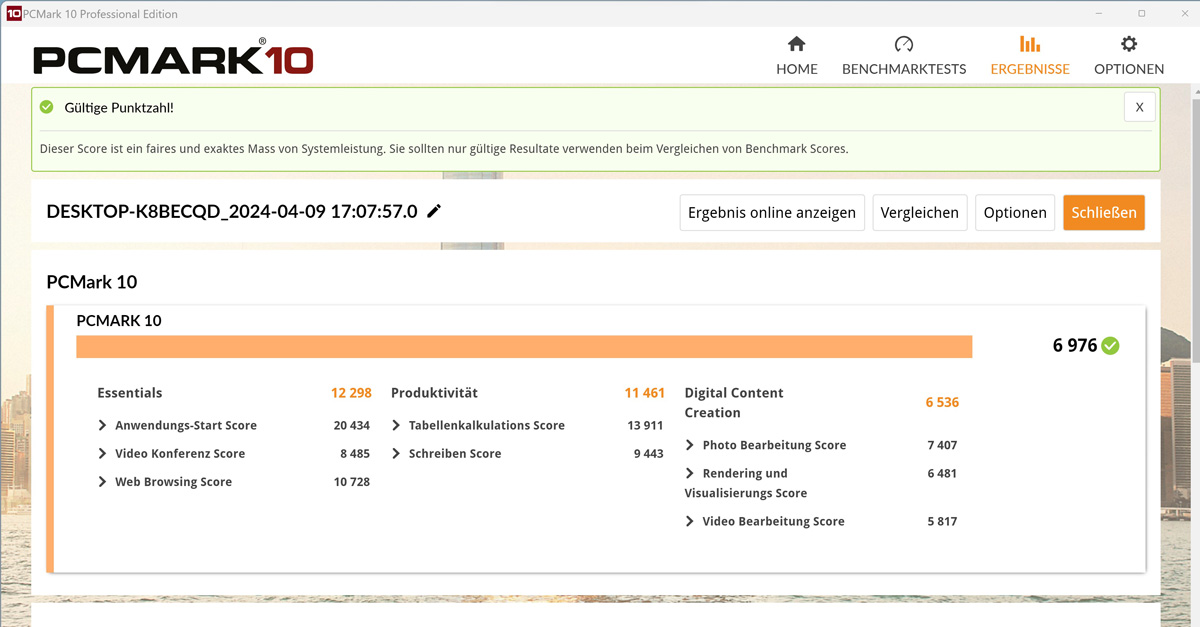The image size is (1200, 627).
Task: Click overall score 6 976
Action: (1075, 346)
